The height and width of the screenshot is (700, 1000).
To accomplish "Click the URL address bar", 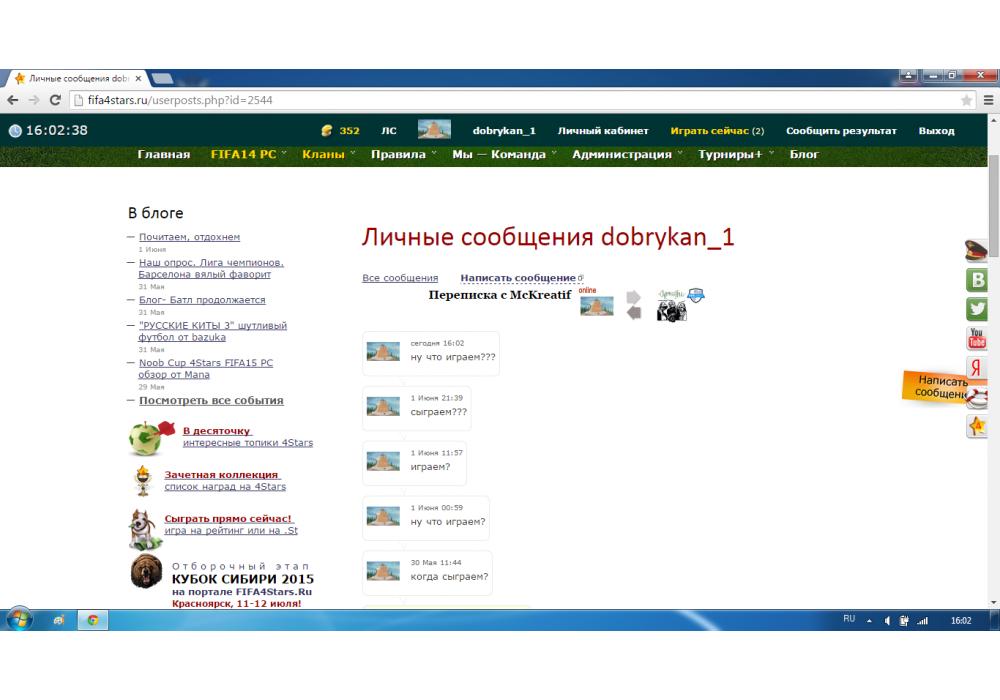I will pos(500,100).
